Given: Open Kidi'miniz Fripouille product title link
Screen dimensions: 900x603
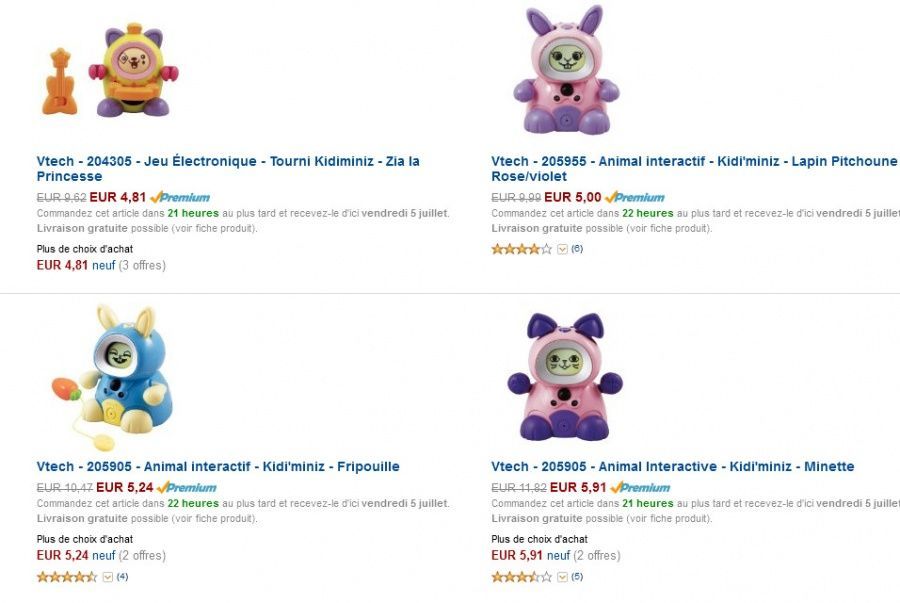Looking at the screenshot, I should 218,466.
